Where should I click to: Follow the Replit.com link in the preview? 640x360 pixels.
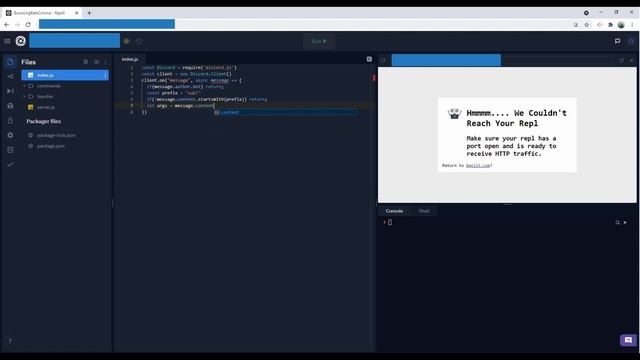point(478,165)
